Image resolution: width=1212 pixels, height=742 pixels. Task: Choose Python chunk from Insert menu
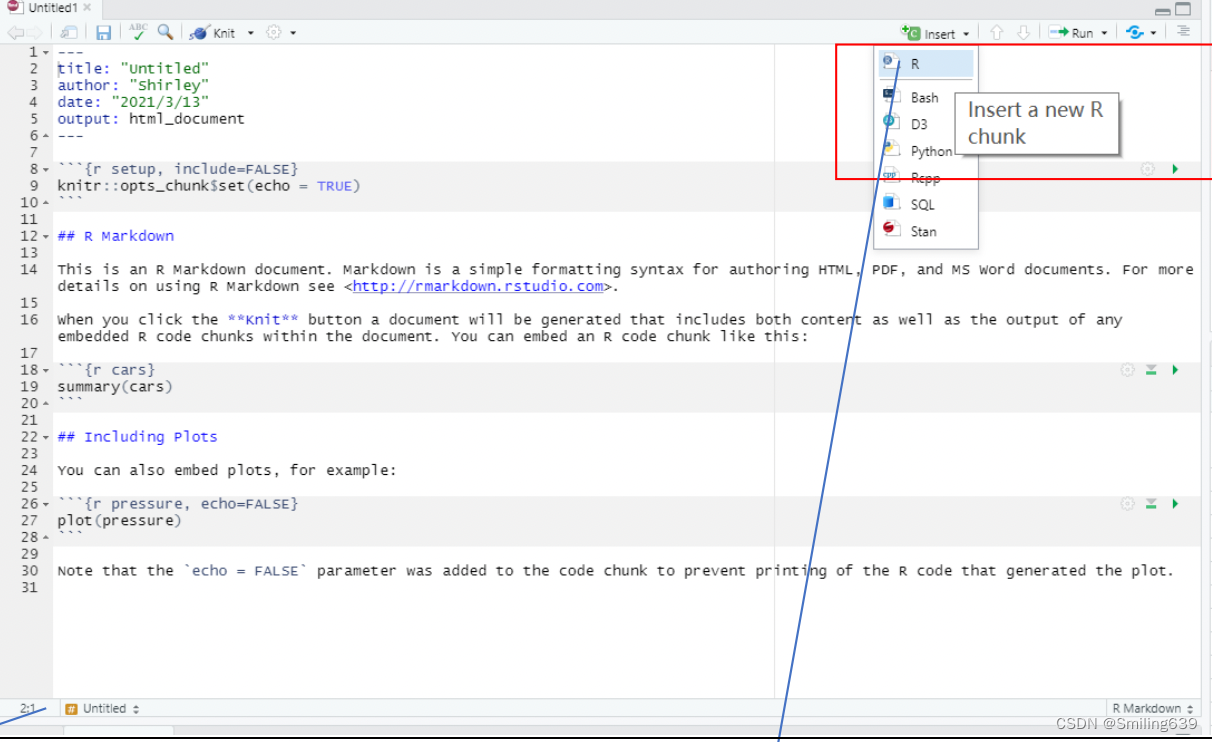(x=926, y=151)
